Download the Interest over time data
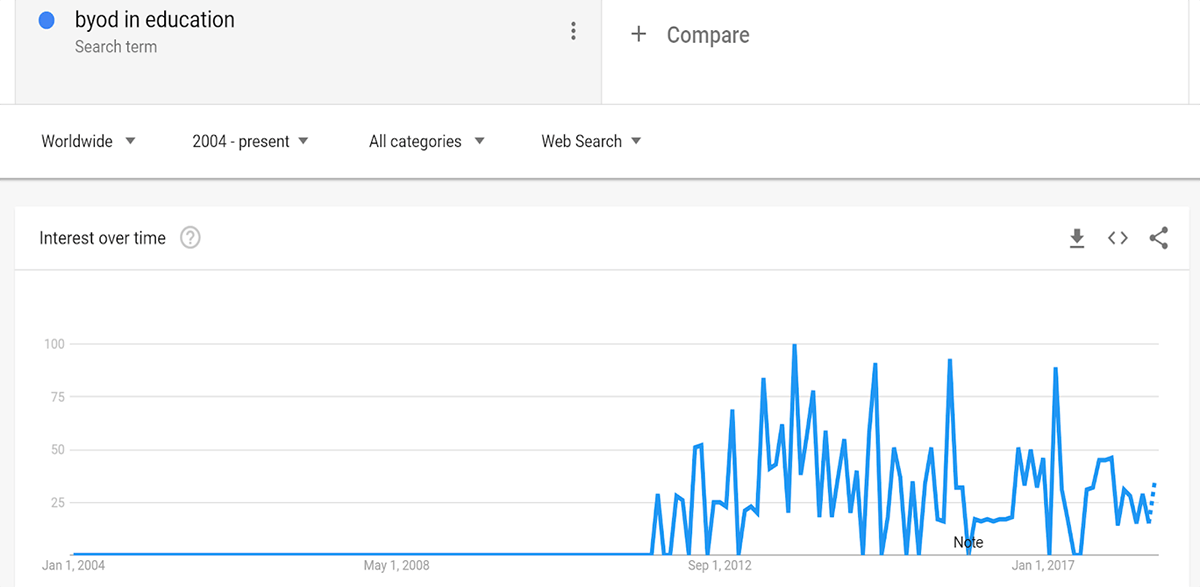Image resolution: width=1200 pixels, height=587 pixels. coord(1077,238)
